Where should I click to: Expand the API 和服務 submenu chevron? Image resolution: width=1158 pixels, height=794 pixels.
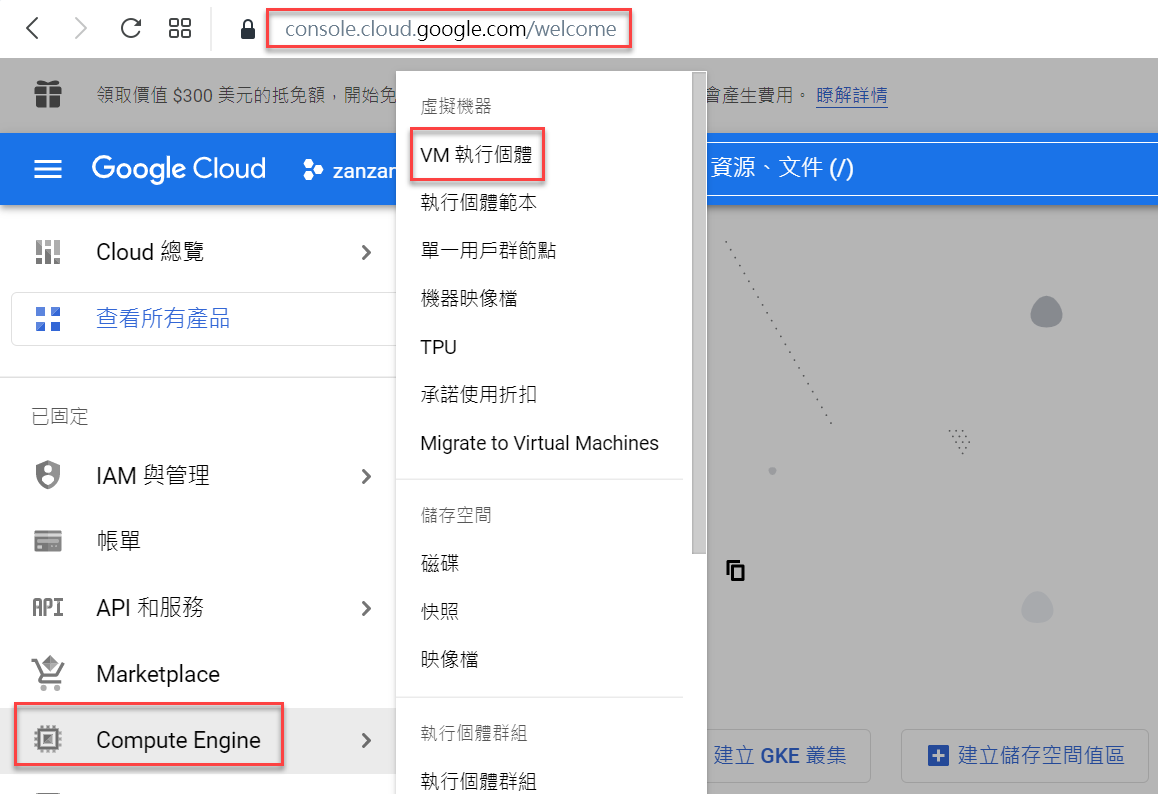pyautogui.click(x=366, y=609)
